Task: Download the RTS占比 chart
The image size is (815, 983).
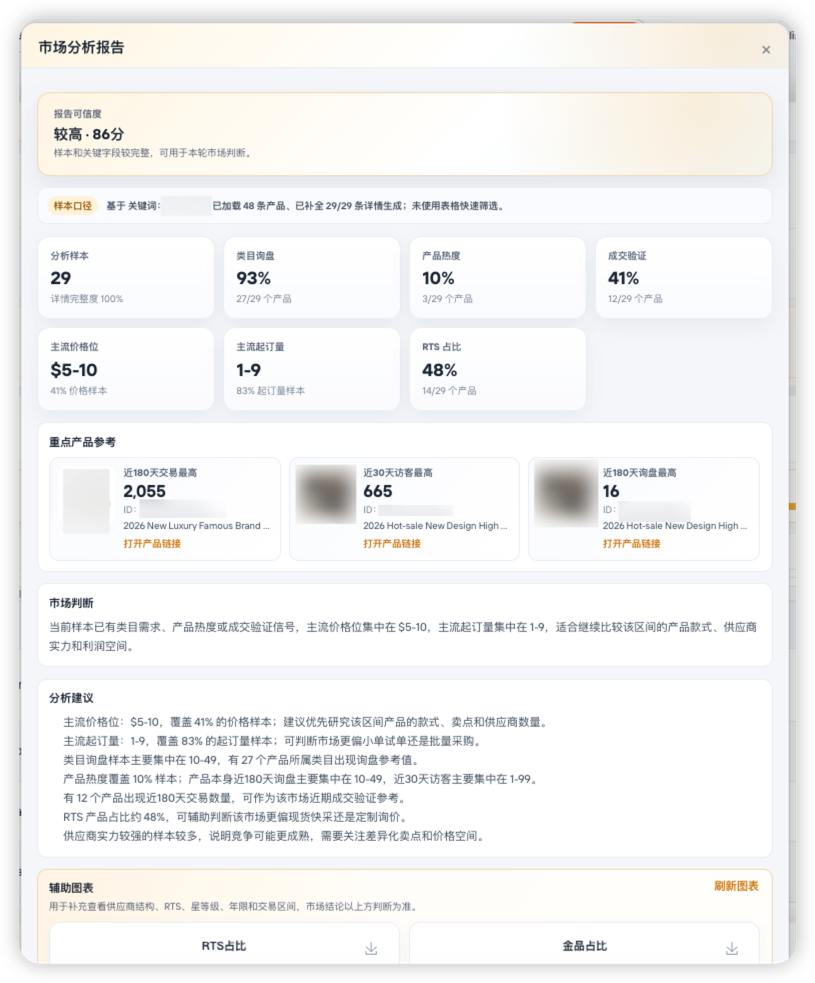Action: coord(371,949)
